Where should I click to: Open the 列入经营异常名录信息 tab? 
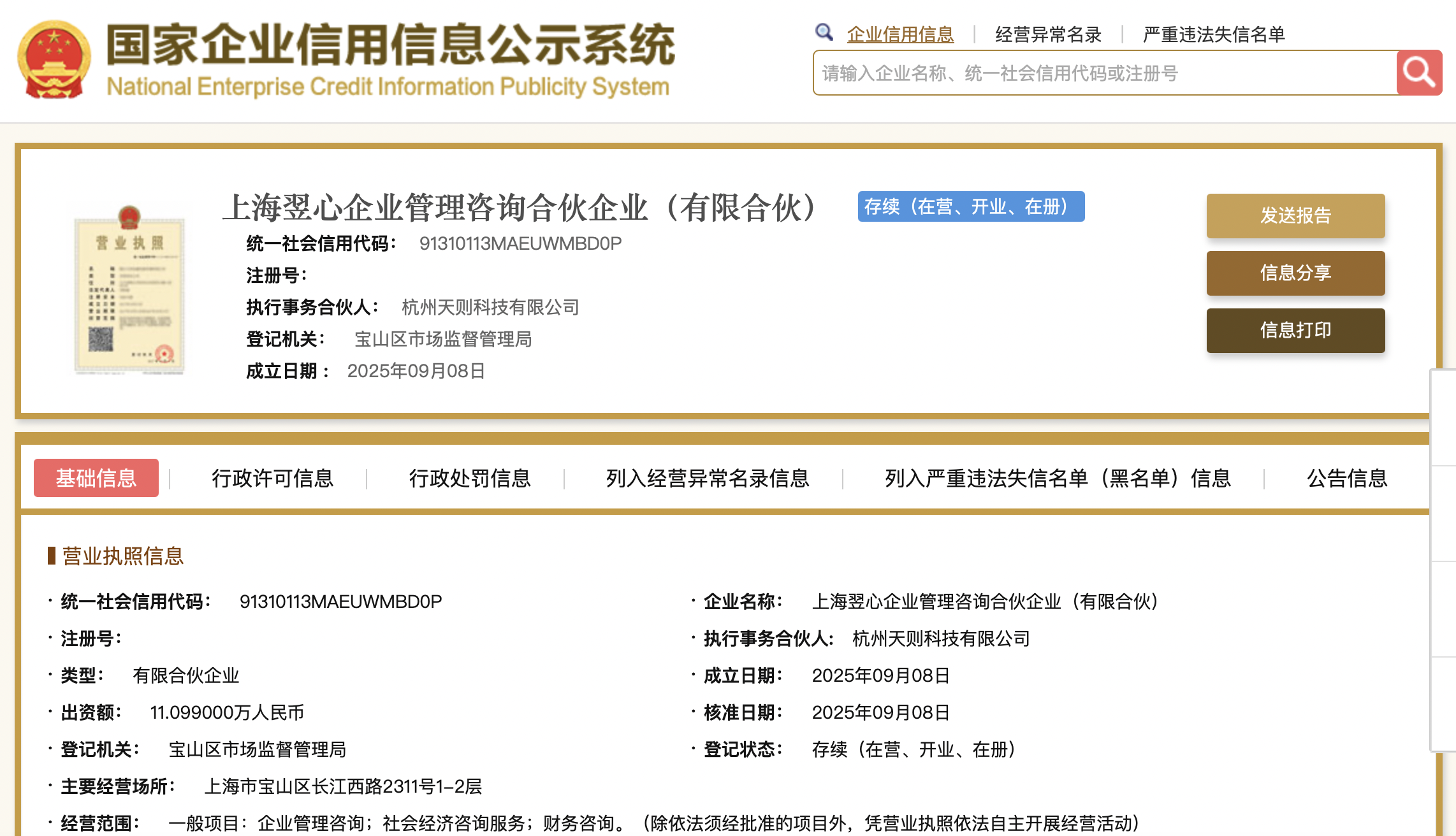(x=707, y=478)
